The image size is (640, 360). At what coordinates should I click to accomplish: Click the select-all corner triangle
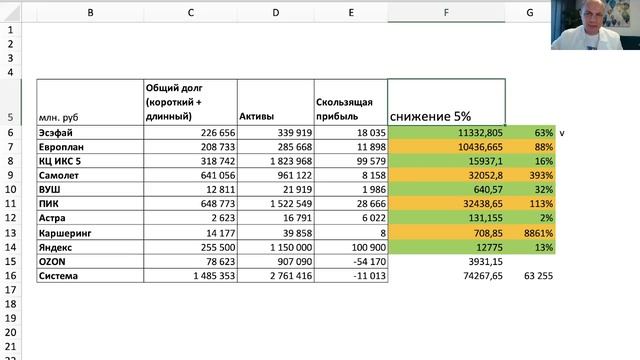pyautogui.click(x=11, y=13)
